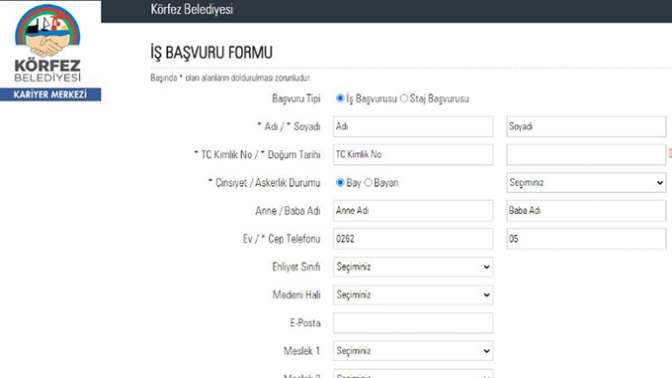Viewport: 672px width, 378px height.
Task: Focus the Cep Telefonu field with 05
Action: (586, 239)
